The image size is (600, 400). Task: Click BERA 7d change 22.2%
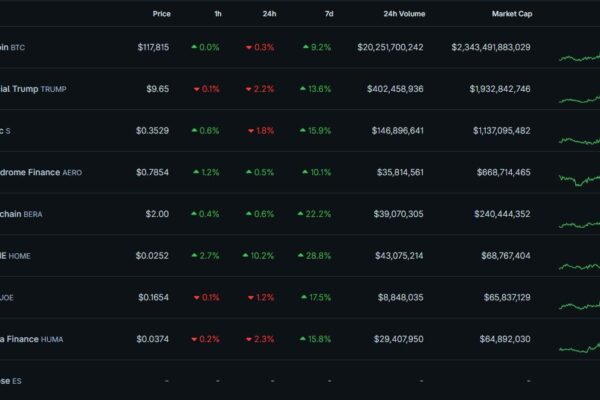(314, 214)
